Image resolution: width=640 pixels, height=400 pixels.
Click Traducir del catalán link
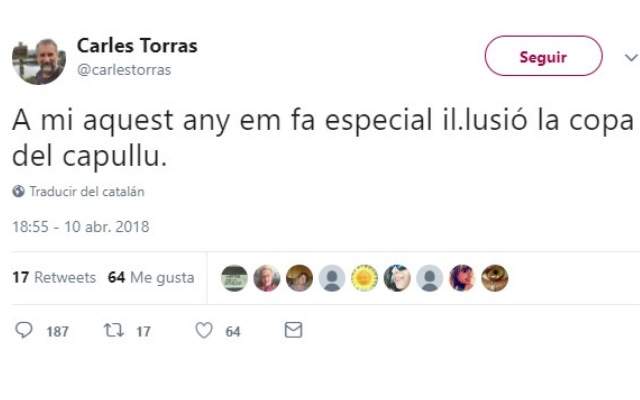pyautogui.click(x=87, y=191)
